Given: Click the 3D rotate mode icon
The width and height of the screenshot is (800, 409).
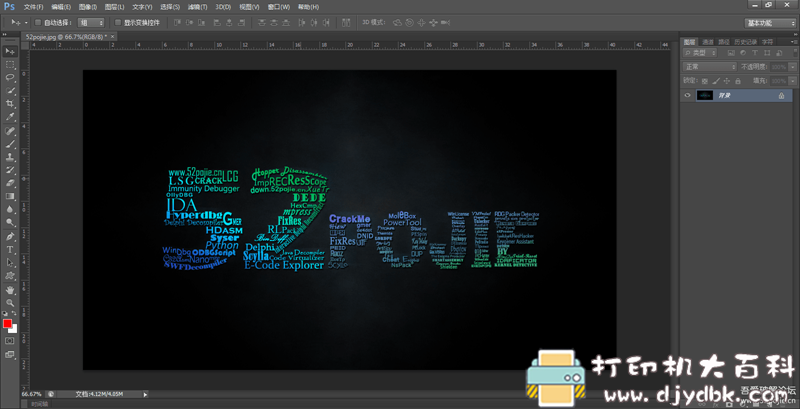Looking at the screenshot, I should (397, 22).
